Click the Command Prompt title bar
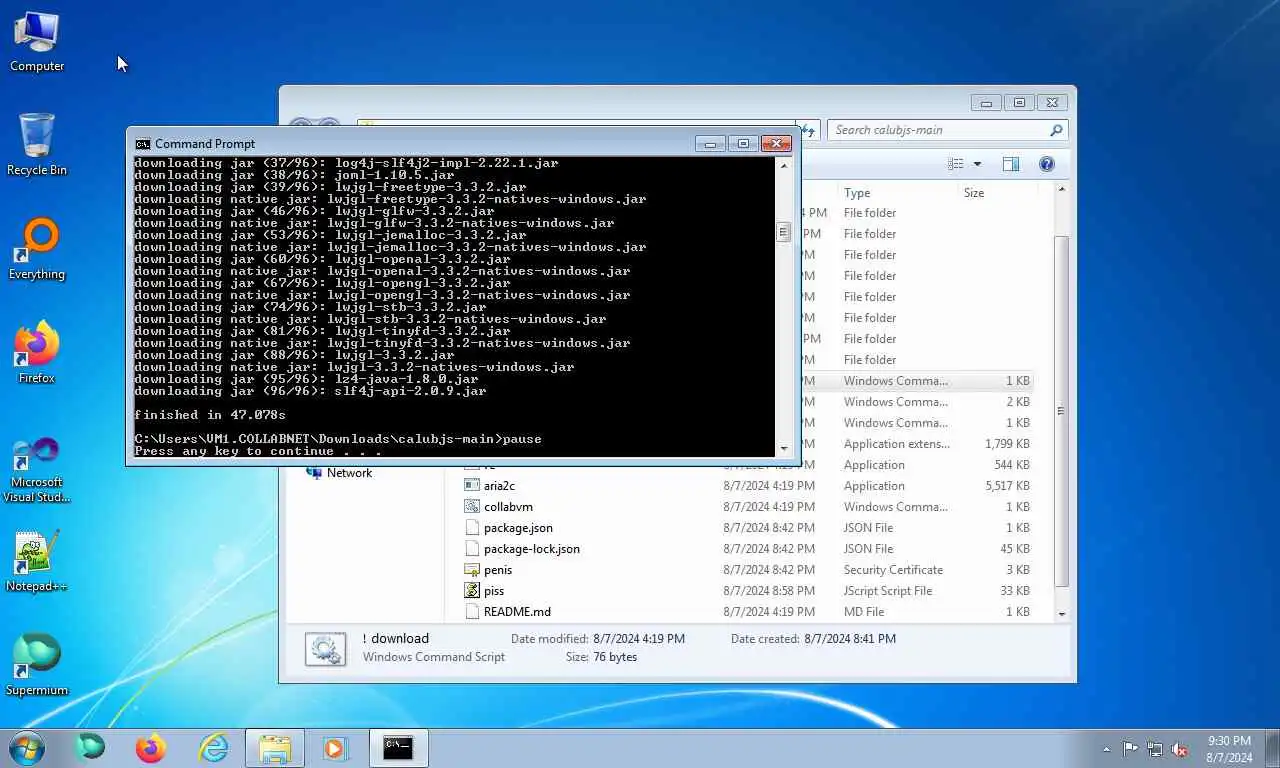 (x=413, y=144)
